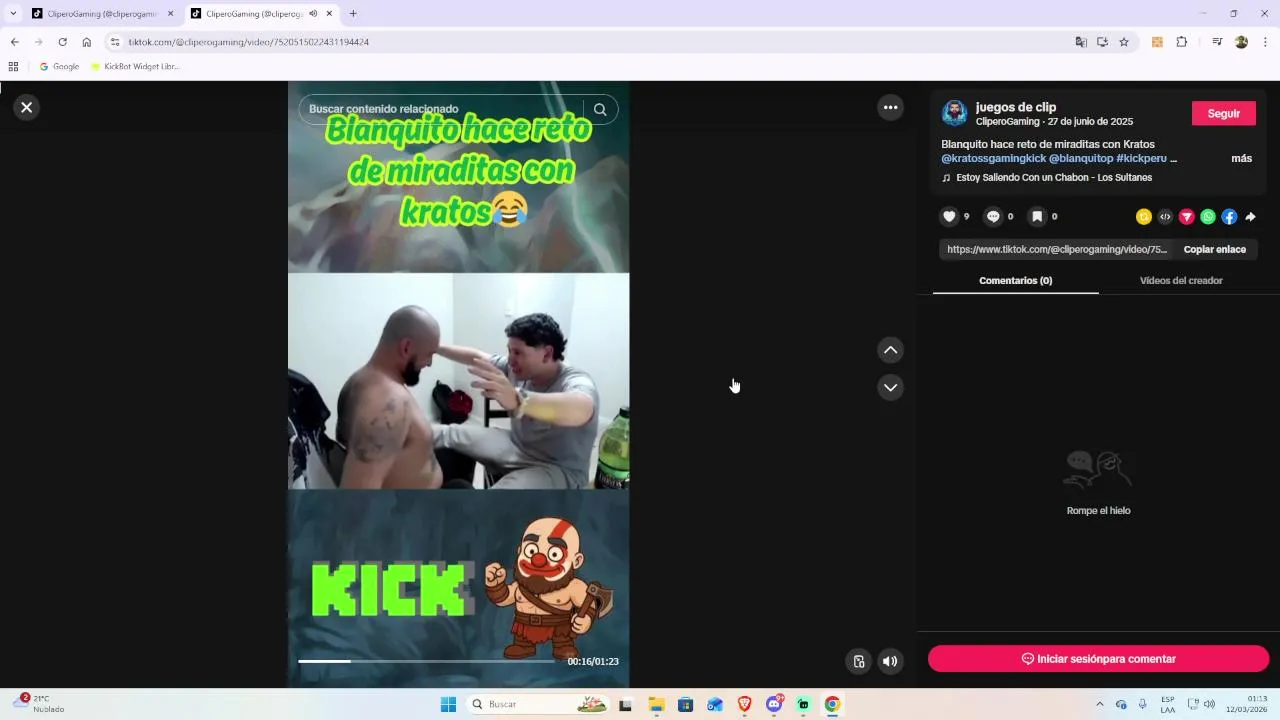This screenshot has width=1280, height=720.
Task: Open Discord from the taskbar
Action: pos(774,704)
